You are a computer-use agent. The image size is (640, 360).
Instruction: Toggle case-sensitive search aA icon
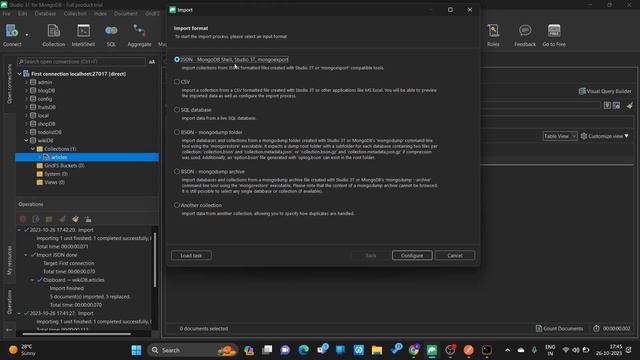click(152, 62)
